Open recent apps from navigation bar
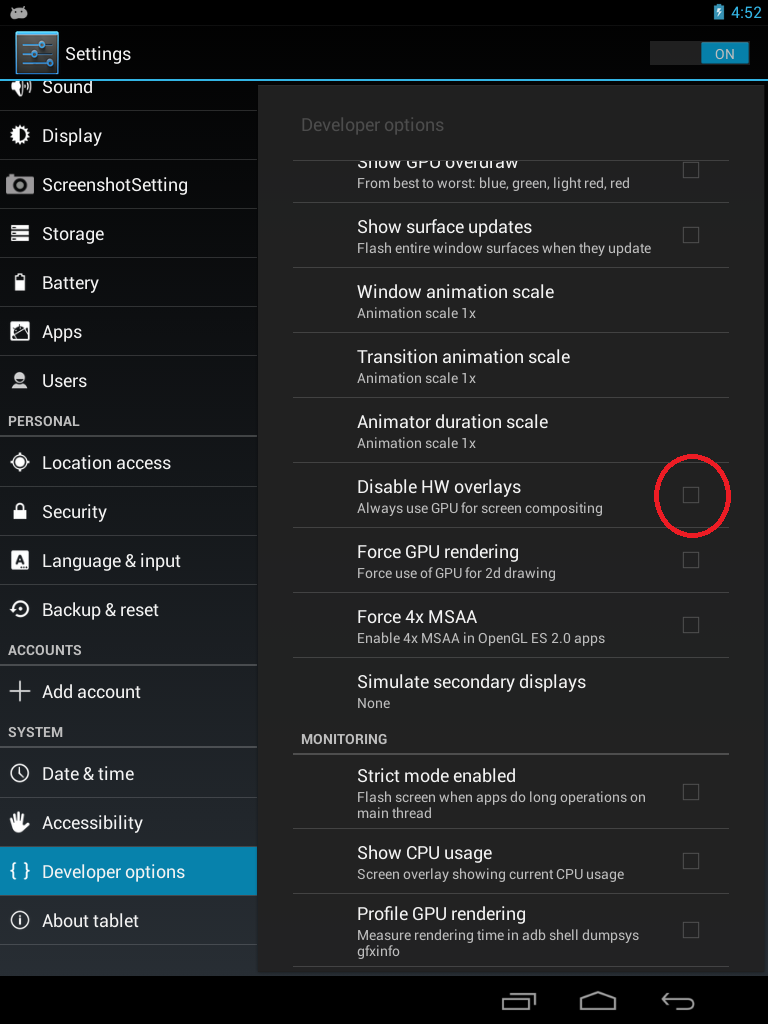The width and height of the screenshot is (768, 1024). [x=519, y=1001]
